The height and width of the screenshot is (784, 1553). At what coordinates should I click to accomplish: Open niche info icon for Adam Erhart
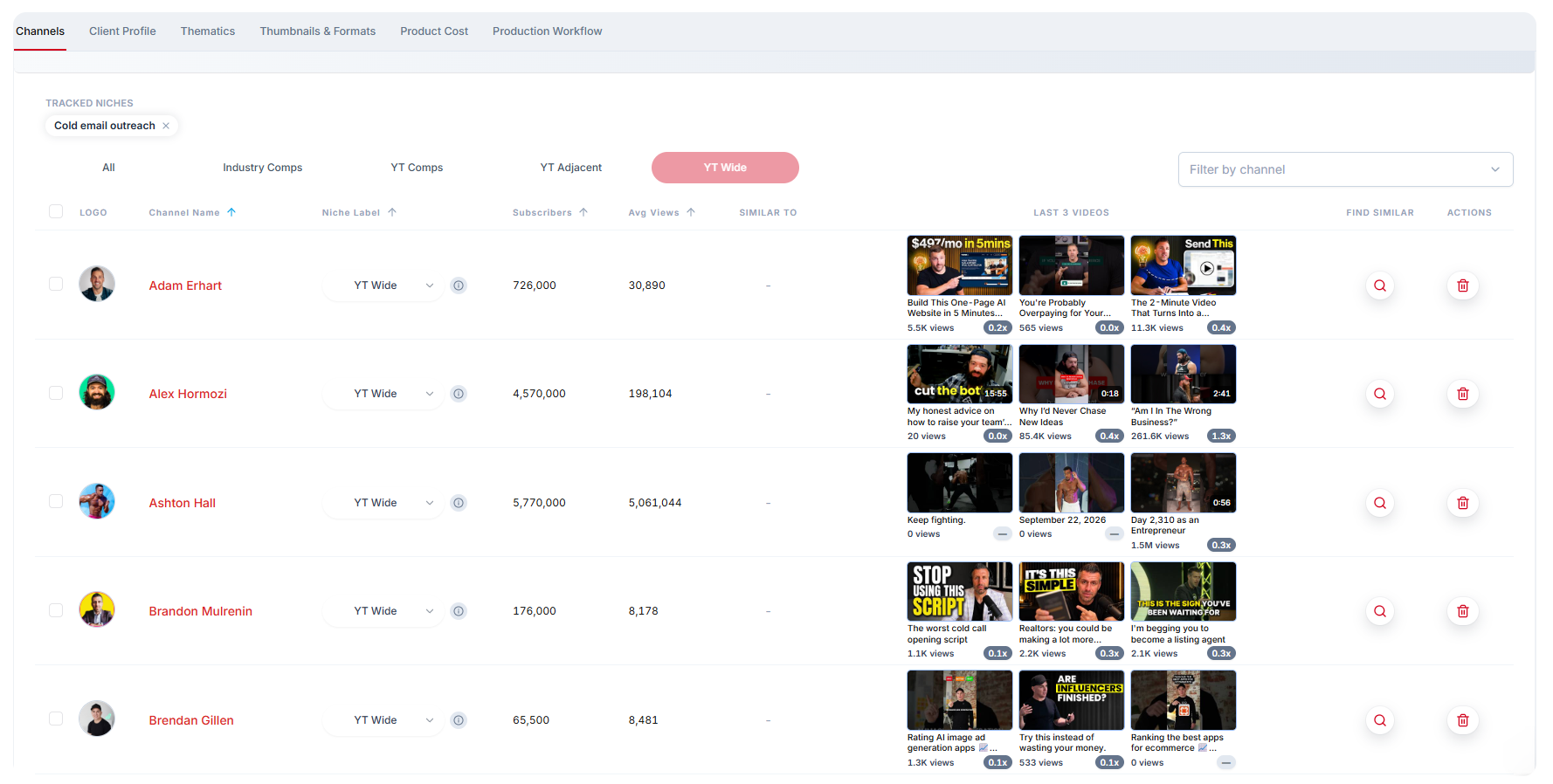(459, 285)
